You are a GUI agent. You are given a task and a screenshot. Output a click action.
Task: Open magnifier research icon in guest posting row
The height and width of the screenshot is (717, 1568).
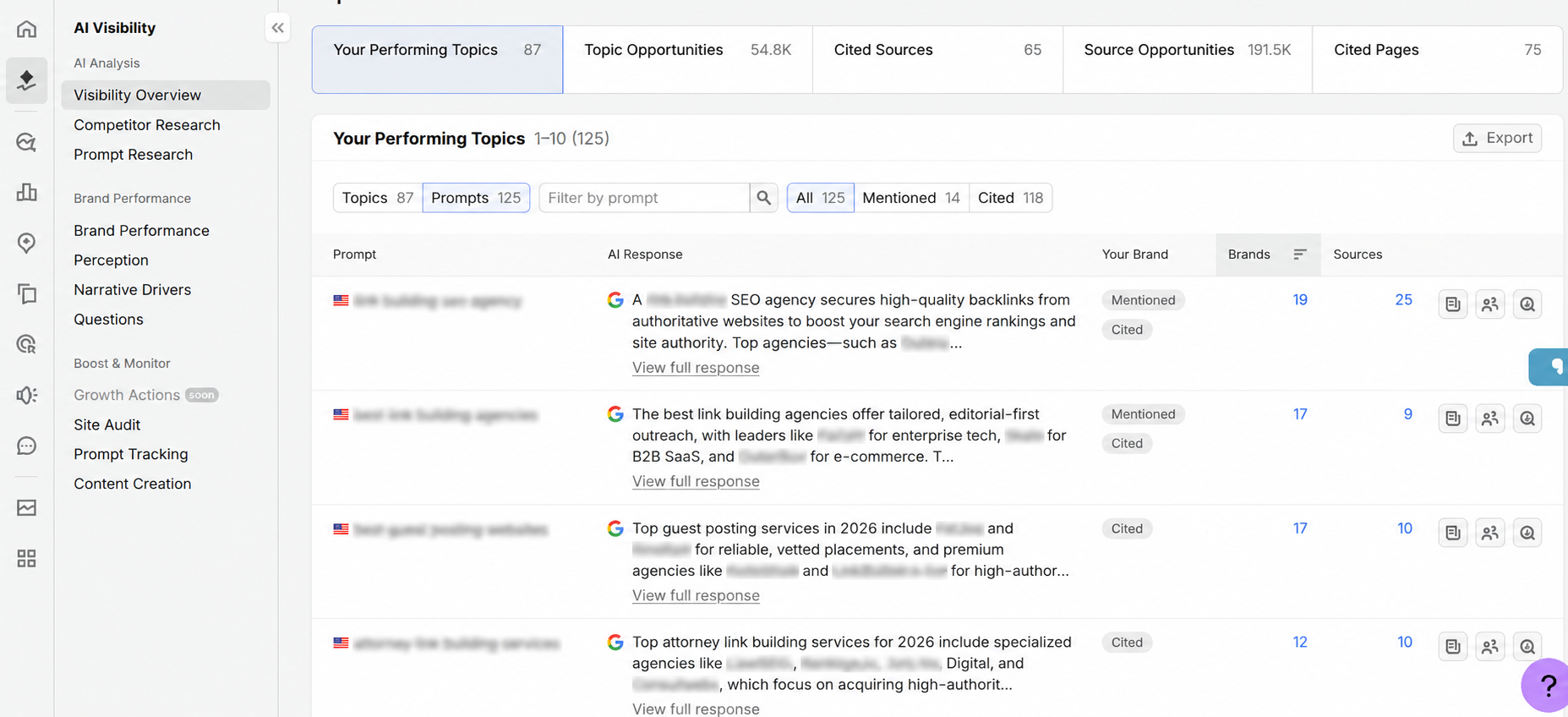click(x=1527, y=533)
